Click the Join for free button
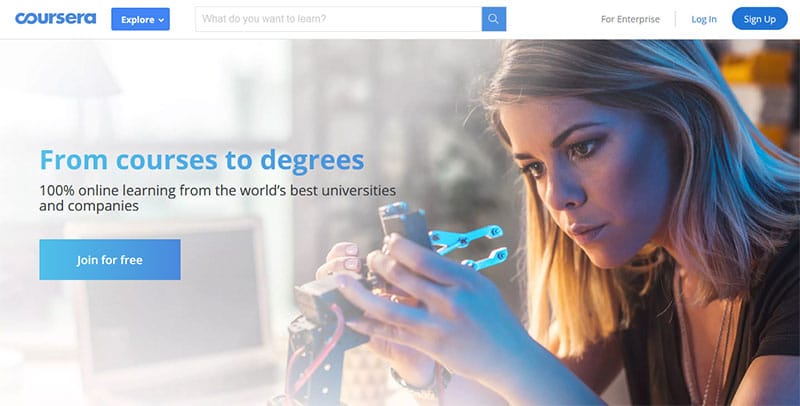Viewport: 800px width, 406px height. coord(110,260)
